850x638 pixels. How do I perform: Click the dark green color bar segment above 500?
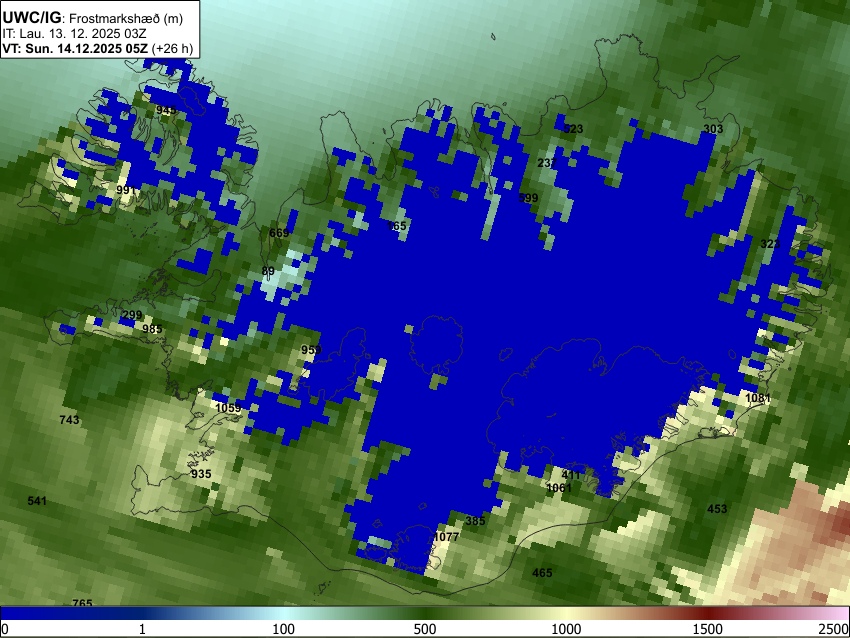pos(425,613)
